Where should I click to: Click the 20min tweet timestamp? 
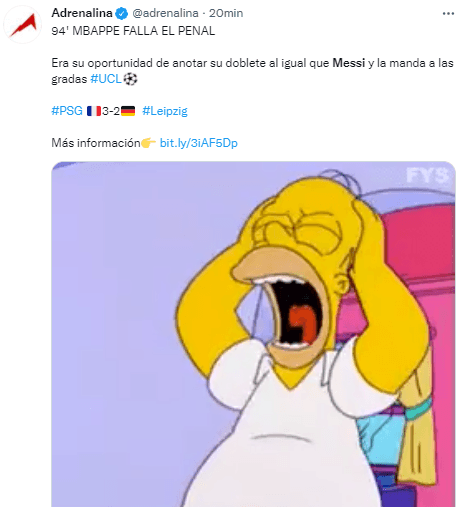pyautogui.click(x=226, y=13)
